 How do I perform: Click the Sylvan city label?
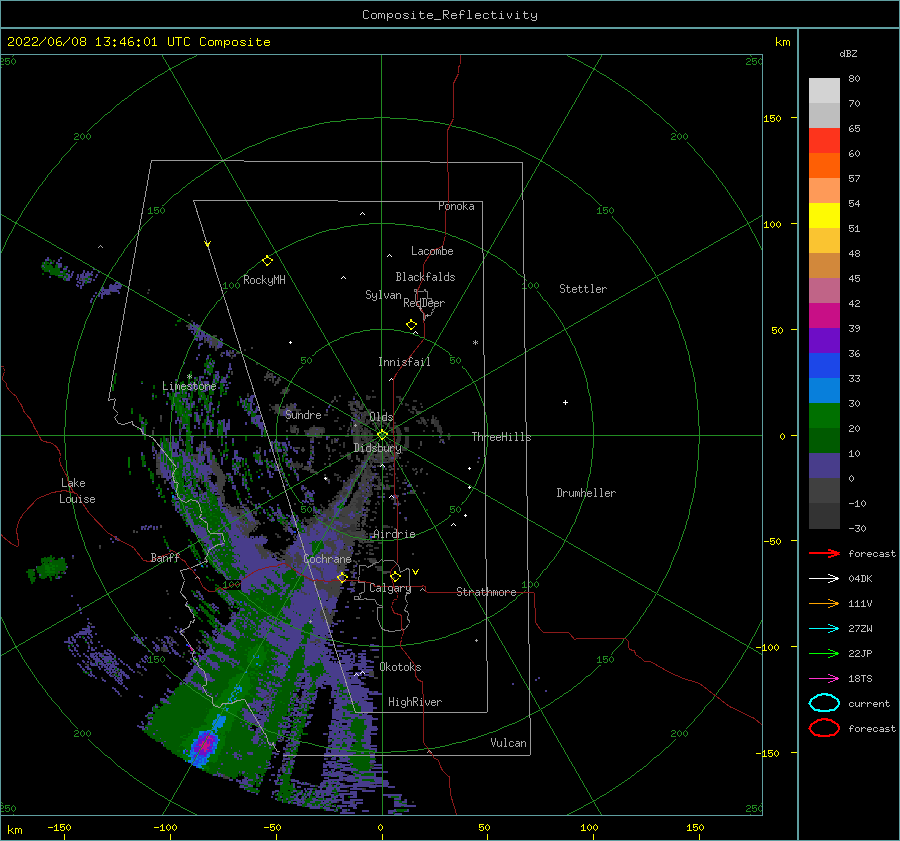point(383,295)
